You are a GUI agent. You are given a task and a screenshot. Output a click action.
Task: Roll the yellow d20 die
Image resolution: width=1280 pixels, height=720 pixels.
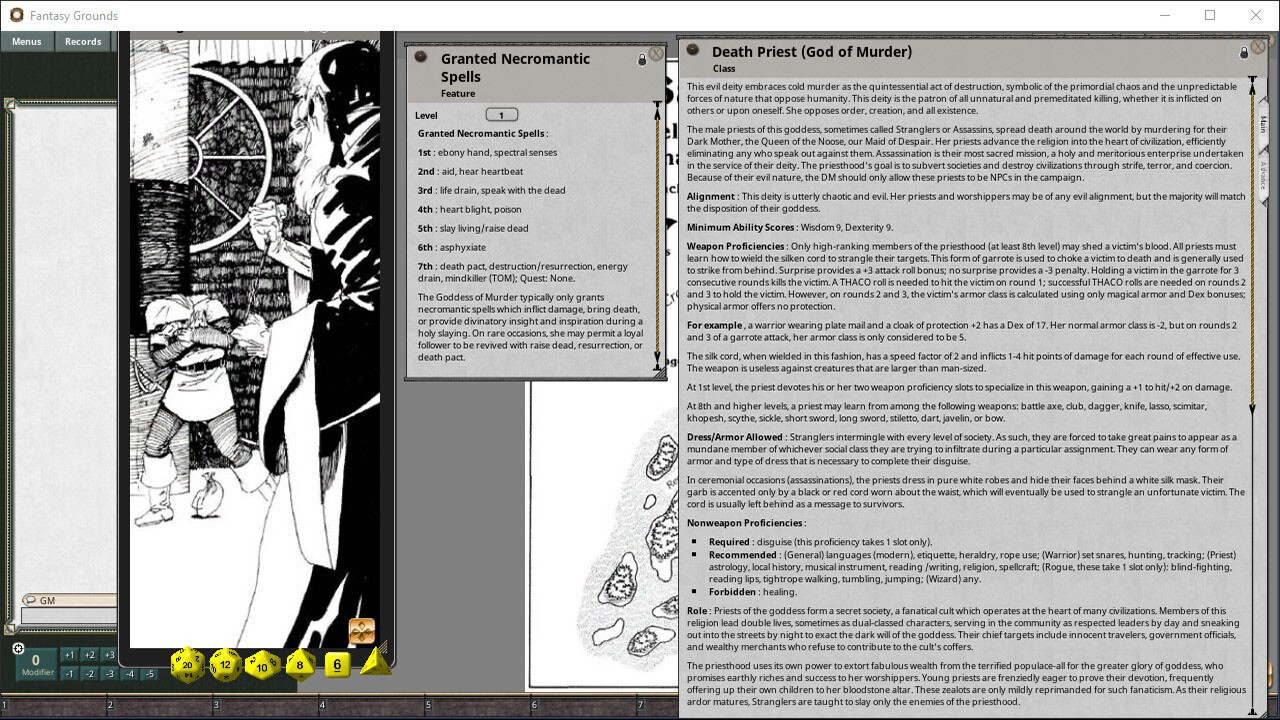pos(186,664)
